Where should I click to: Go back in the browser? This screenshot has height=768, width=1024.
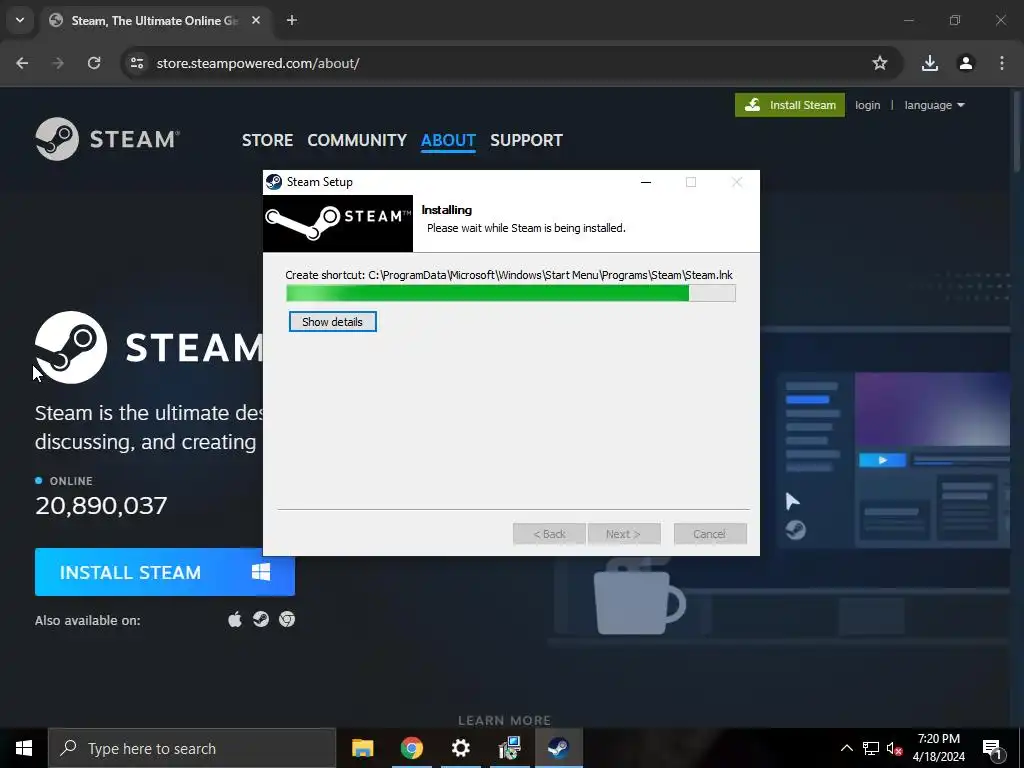(22, 63)
